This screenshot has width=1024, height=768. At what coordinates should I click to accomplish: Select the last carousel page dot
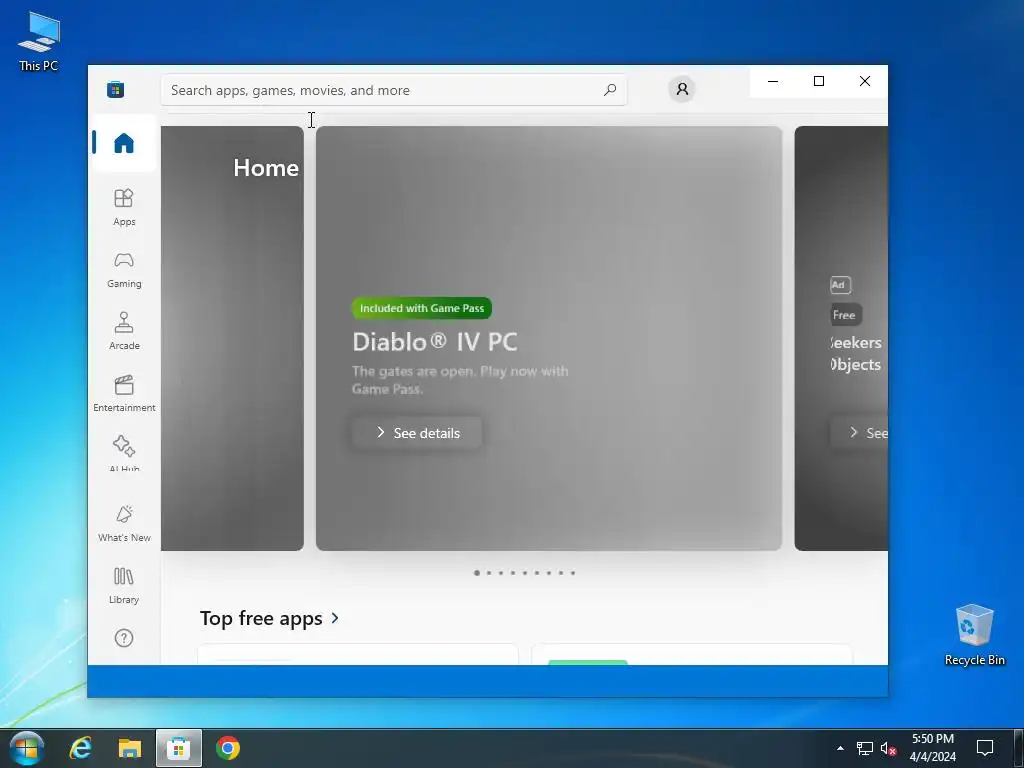(x=573, y=573)
